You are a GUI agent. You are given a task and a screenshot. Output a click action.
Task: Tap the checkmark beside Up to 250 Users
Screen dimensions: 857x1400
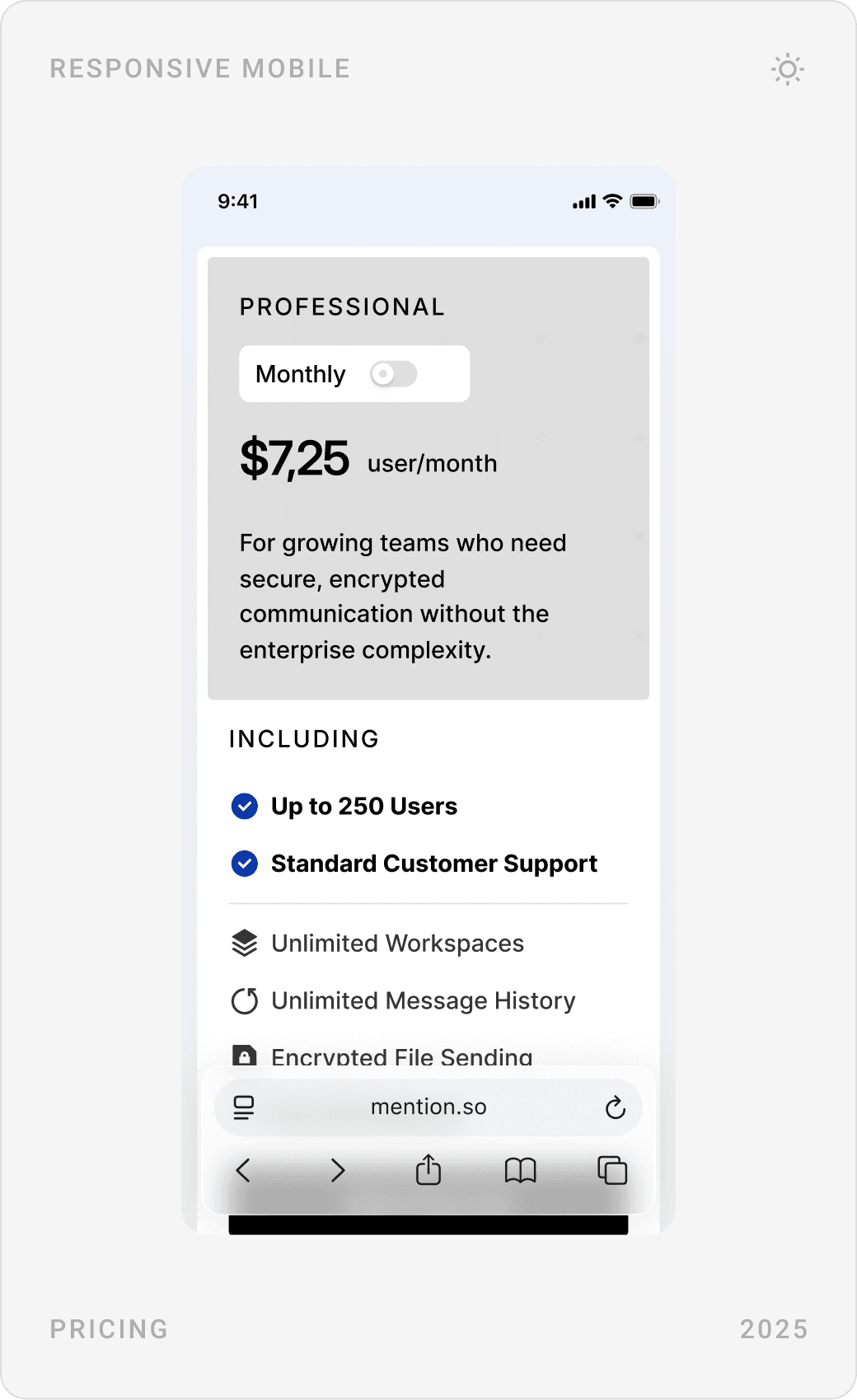244,806
